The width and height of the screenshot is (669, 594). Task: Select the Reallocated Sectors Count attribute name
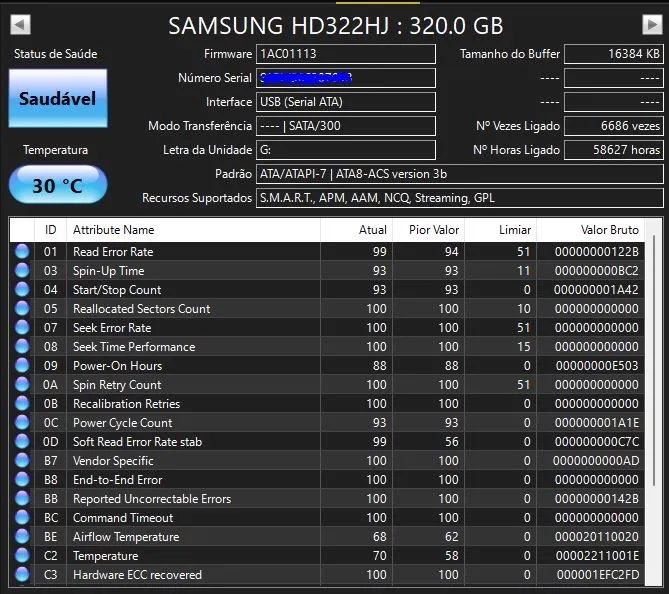coord(142,309)
